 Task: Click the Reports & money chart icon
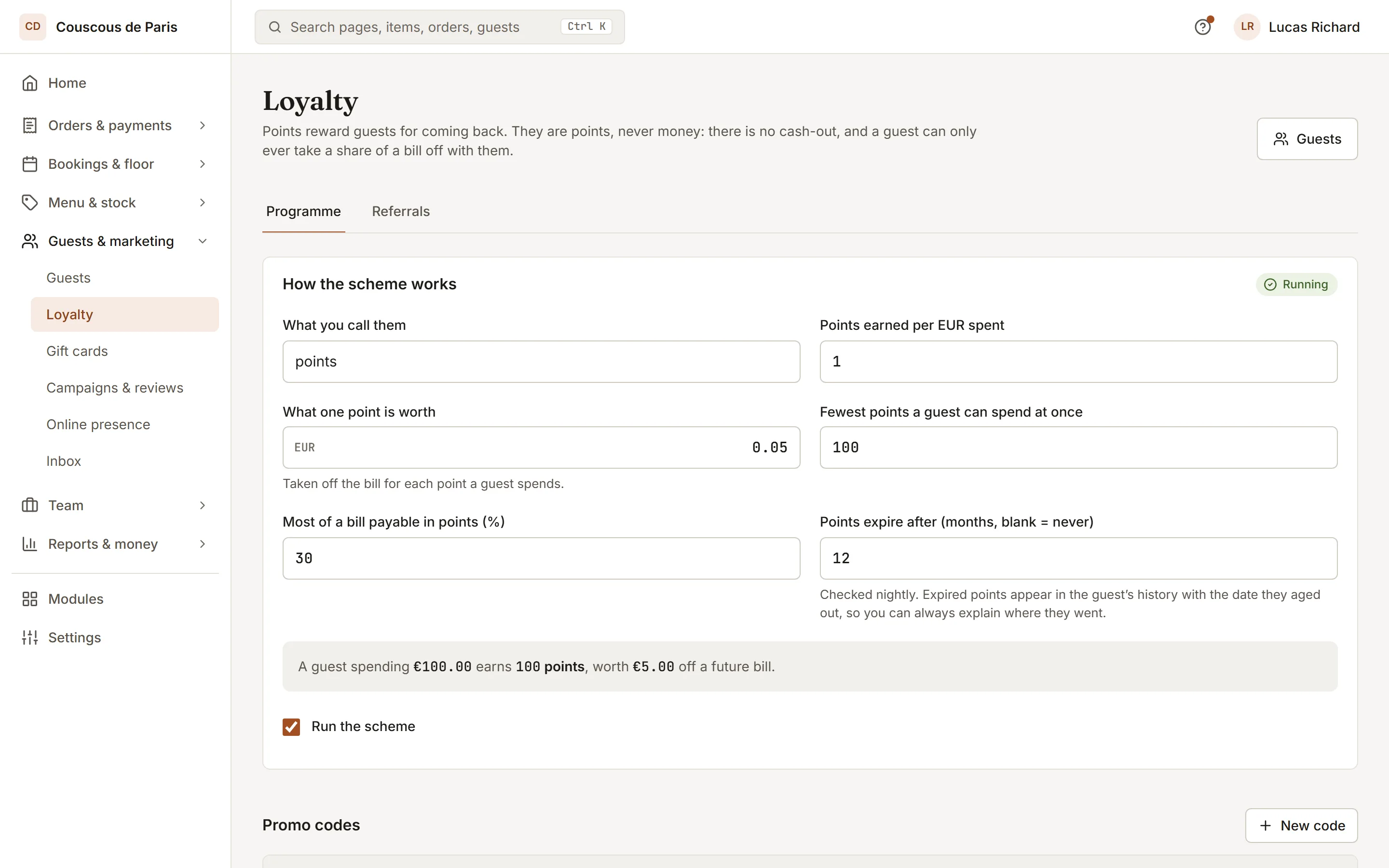(x=30, y=543)
